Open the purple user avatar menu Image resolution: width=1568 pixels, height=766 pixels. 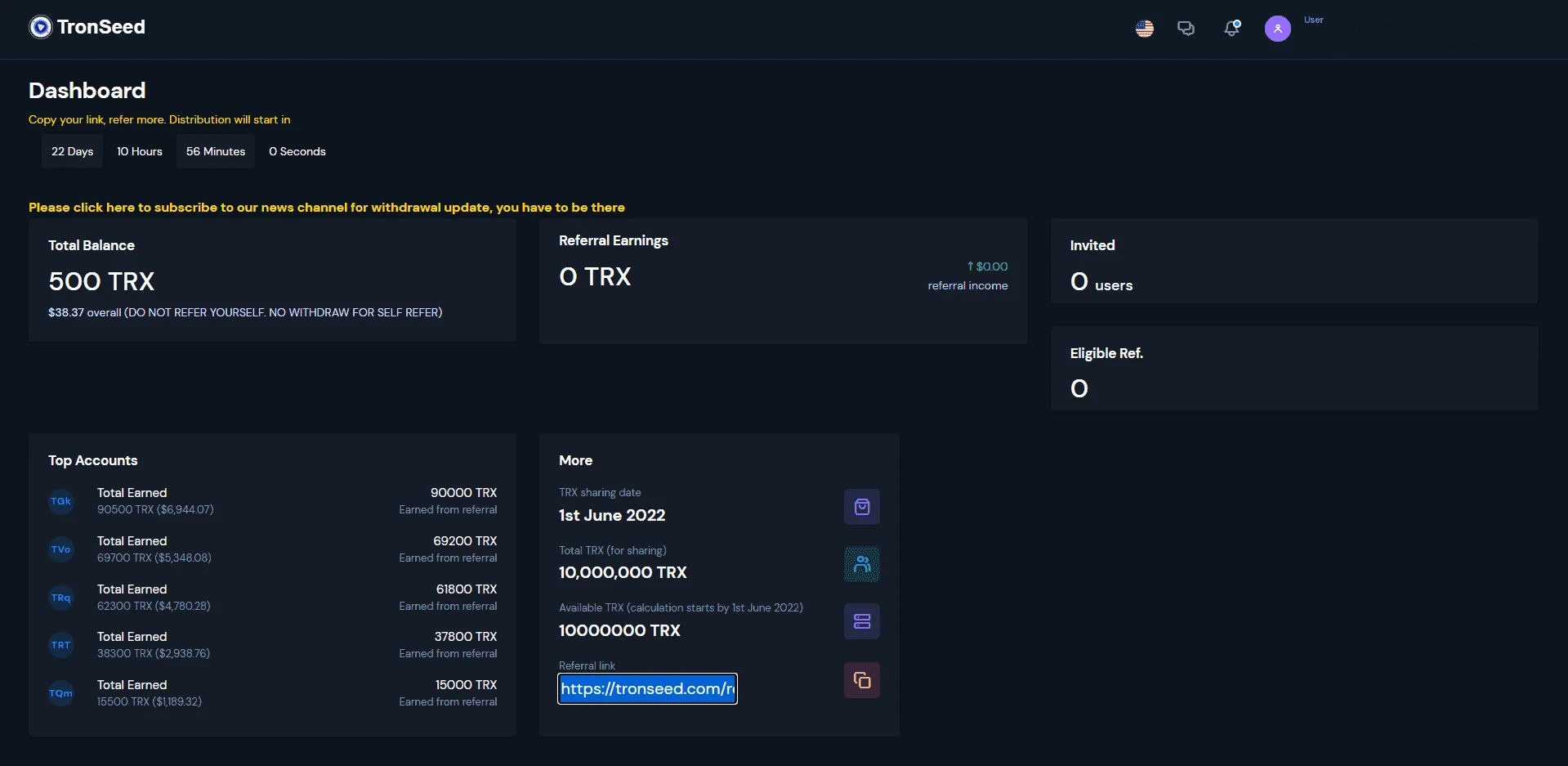coord(1278,29)
